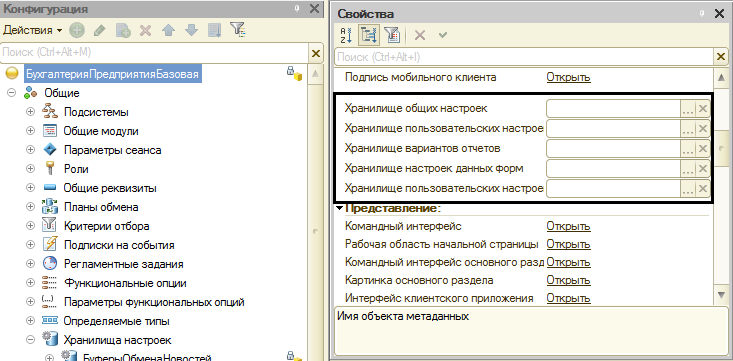
Task: Open the Действия menu
Action: coord(32,30)
